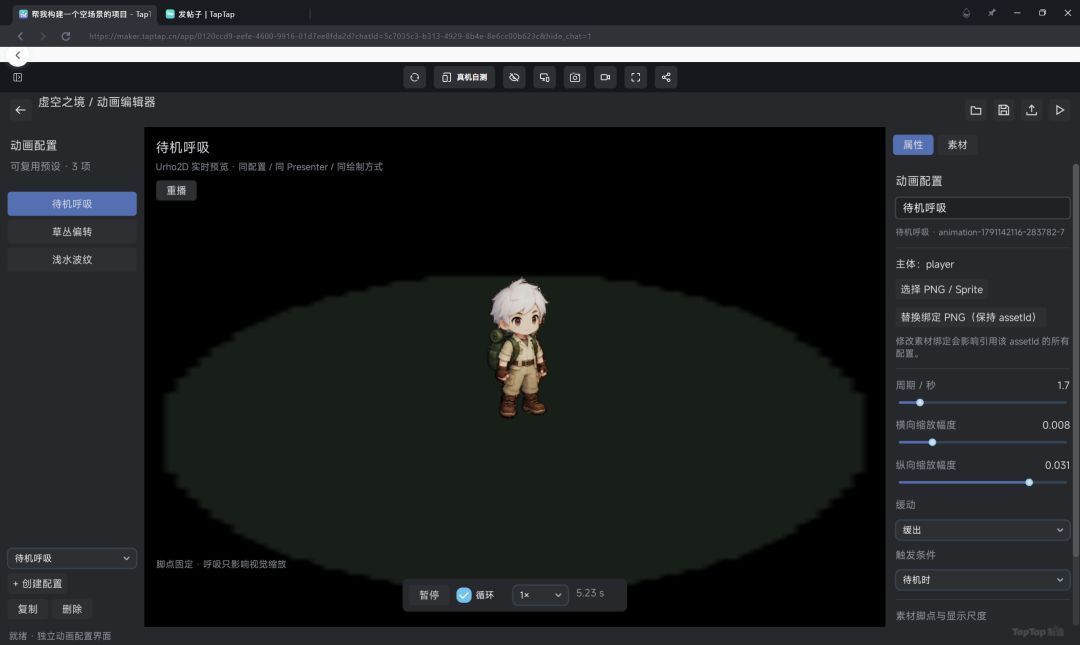Run the project with the play icon

pos(1059,110)
